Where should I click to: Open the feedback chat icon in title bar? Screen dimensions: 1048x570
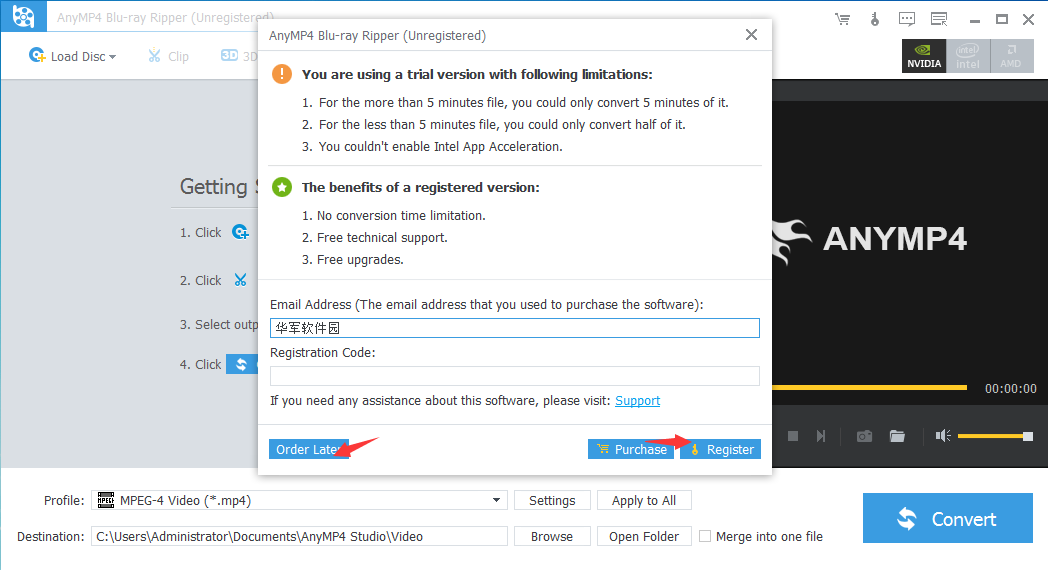coord(907,19)
